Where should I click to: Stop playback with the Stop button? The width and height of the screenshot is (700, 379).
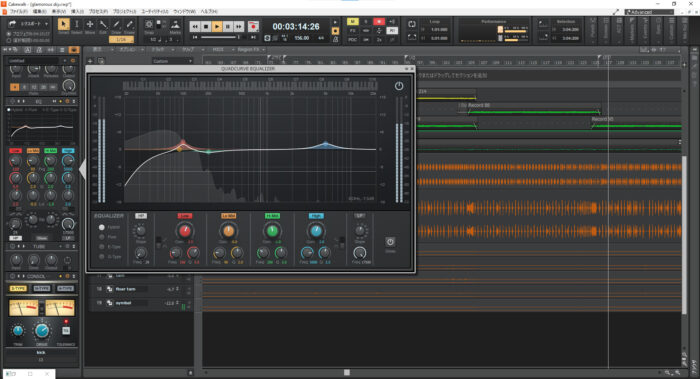click(x=206, y=27)
